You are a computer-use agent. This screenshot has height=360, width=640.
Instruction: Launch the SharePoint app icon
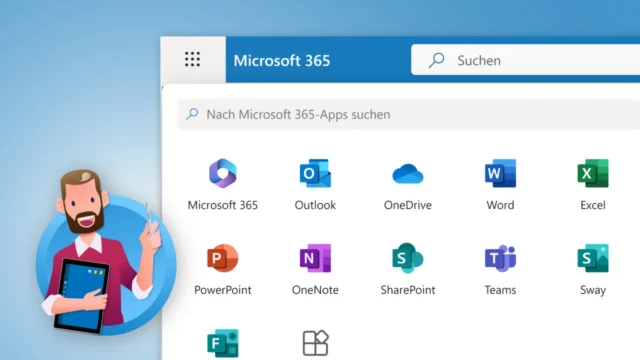[x=408, y=258]
